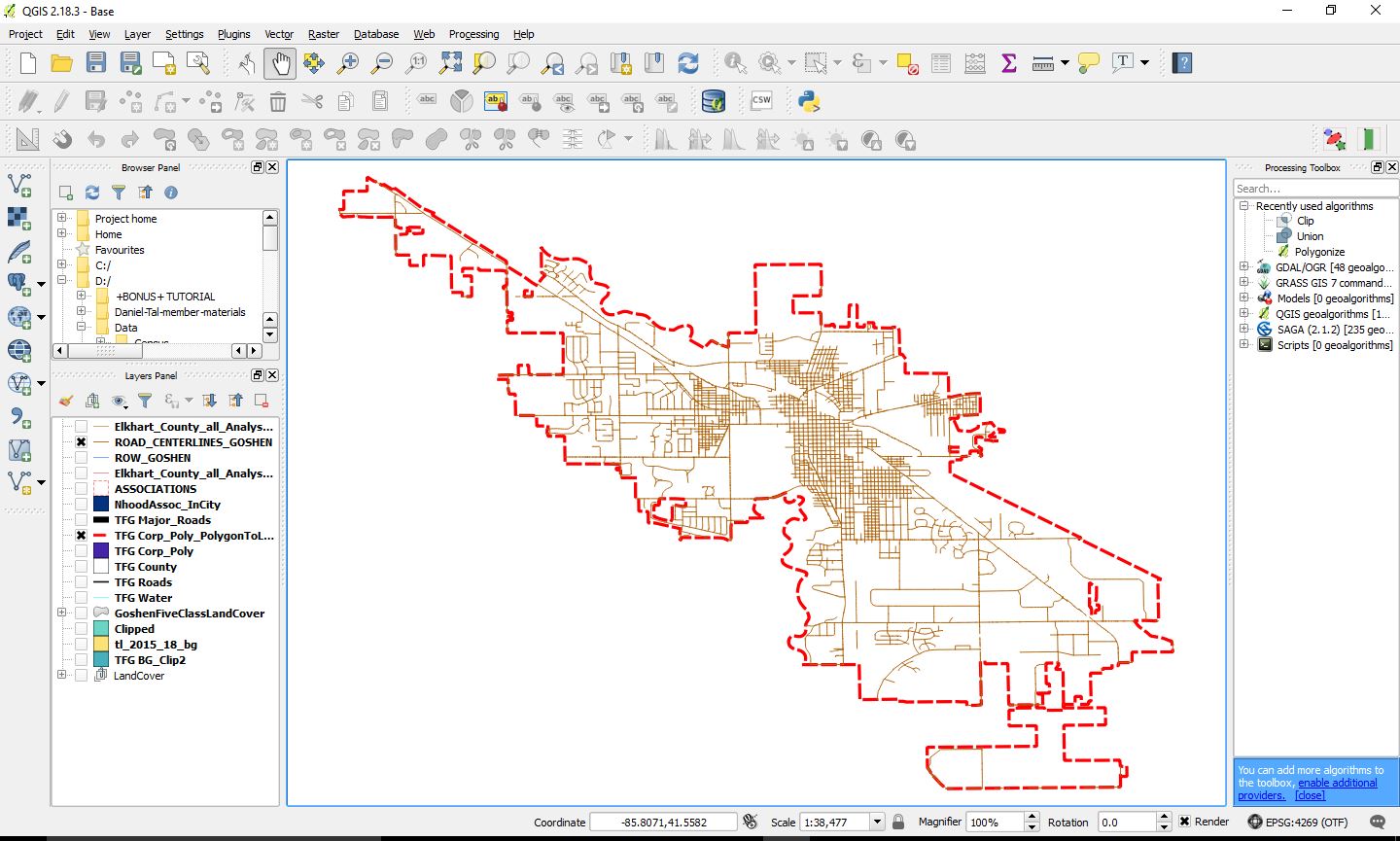Show the TFG County layer
This screenshot has height=841, width=1400.
(x=82, y=567)
